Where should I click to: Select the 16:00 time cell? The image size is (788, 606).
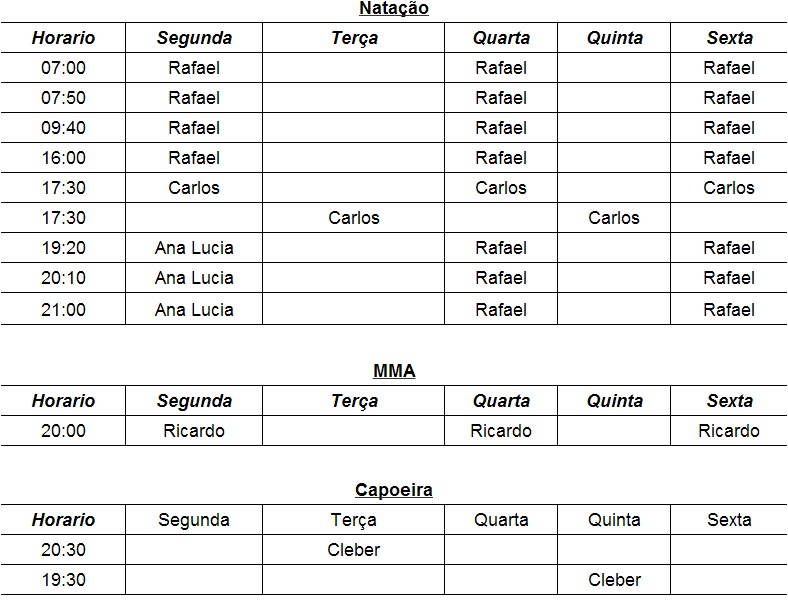coord(63,158)
